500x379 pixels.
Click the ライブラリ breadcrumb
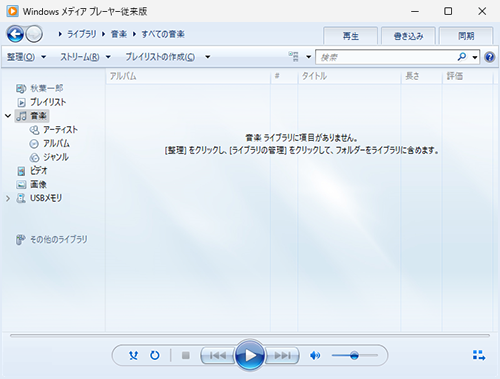[82, 34]
